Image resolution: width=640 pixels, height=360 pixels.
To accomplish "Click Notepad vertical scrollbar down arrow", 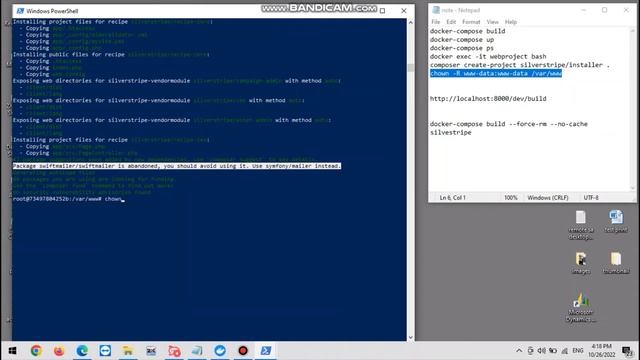I will pos(633,188).
